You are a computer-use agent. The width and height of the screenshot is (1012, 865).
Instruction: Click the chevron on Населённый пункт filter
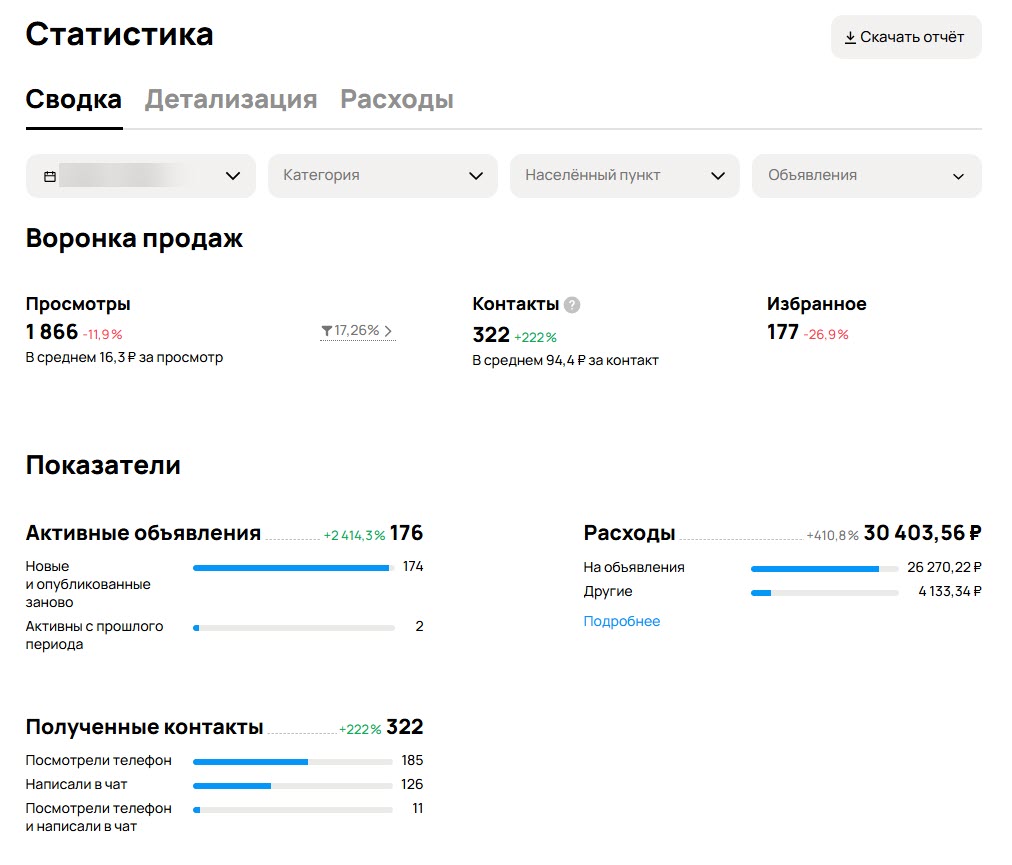(718, 175)
